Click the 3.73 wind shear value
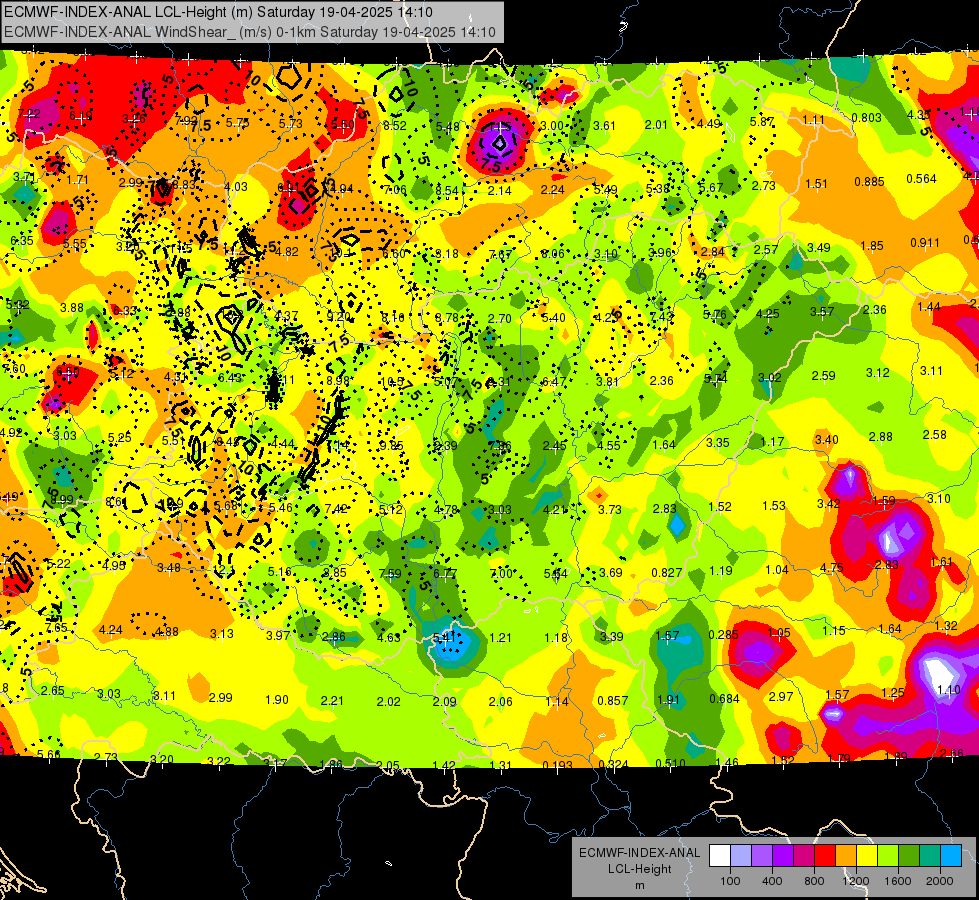Image resolution: width=979 pixels, height=900 pixels. point(609,509)
